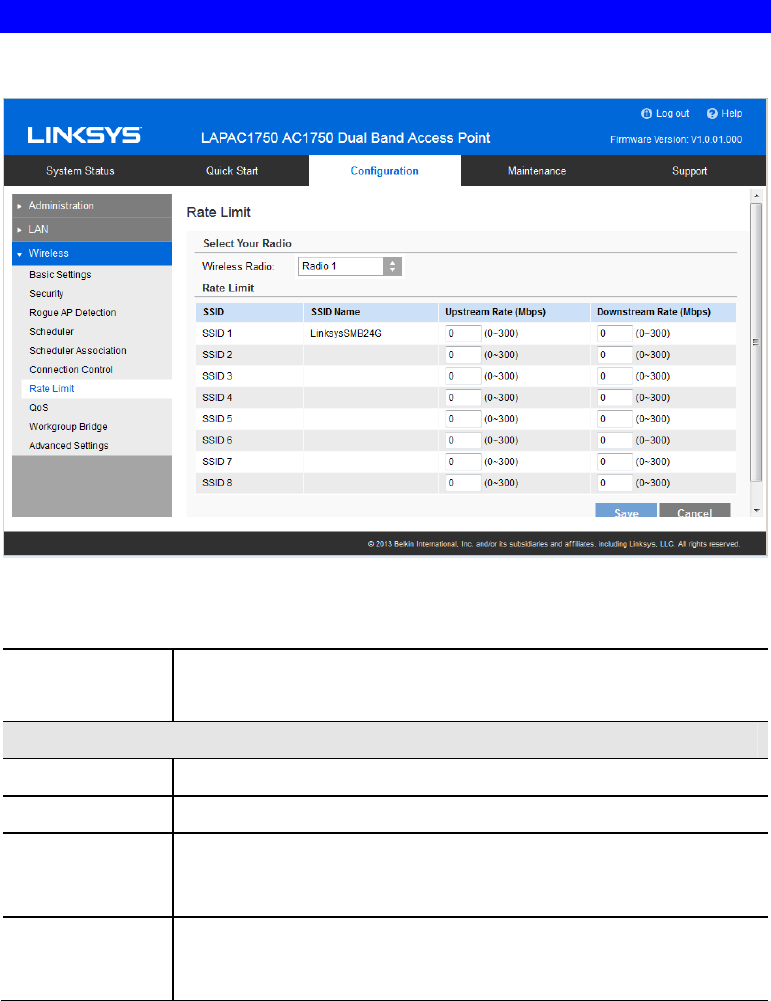Click the Upstream Rate (Mbps) column header
The image size is (771, 1001).
[x=495, y=312]
